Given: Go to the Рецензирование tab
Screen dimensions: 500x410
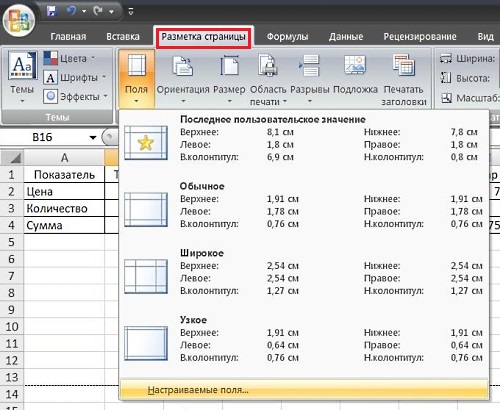Looking at the screenshot, I should click(x=420, y=36).
